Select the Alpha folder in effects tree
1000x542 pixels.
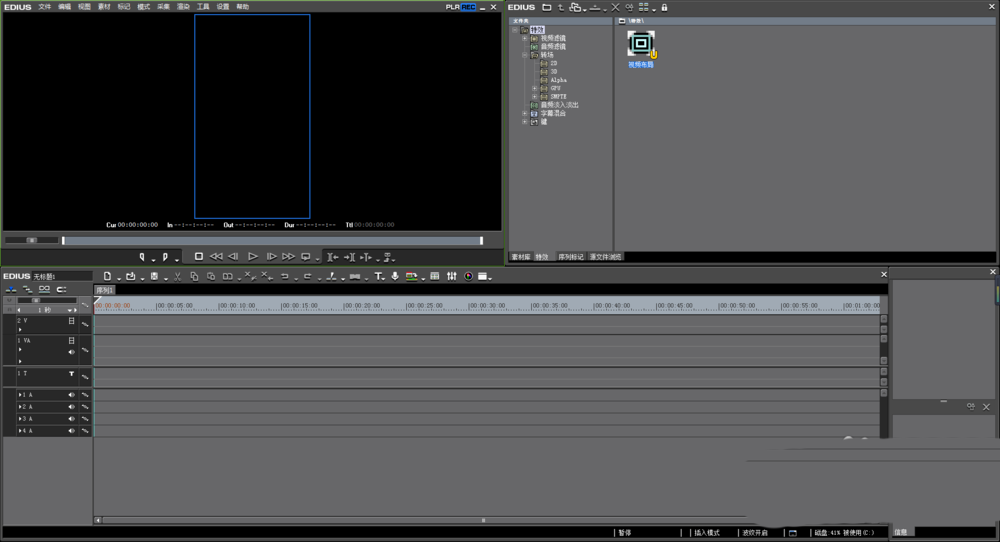(558, 80)
